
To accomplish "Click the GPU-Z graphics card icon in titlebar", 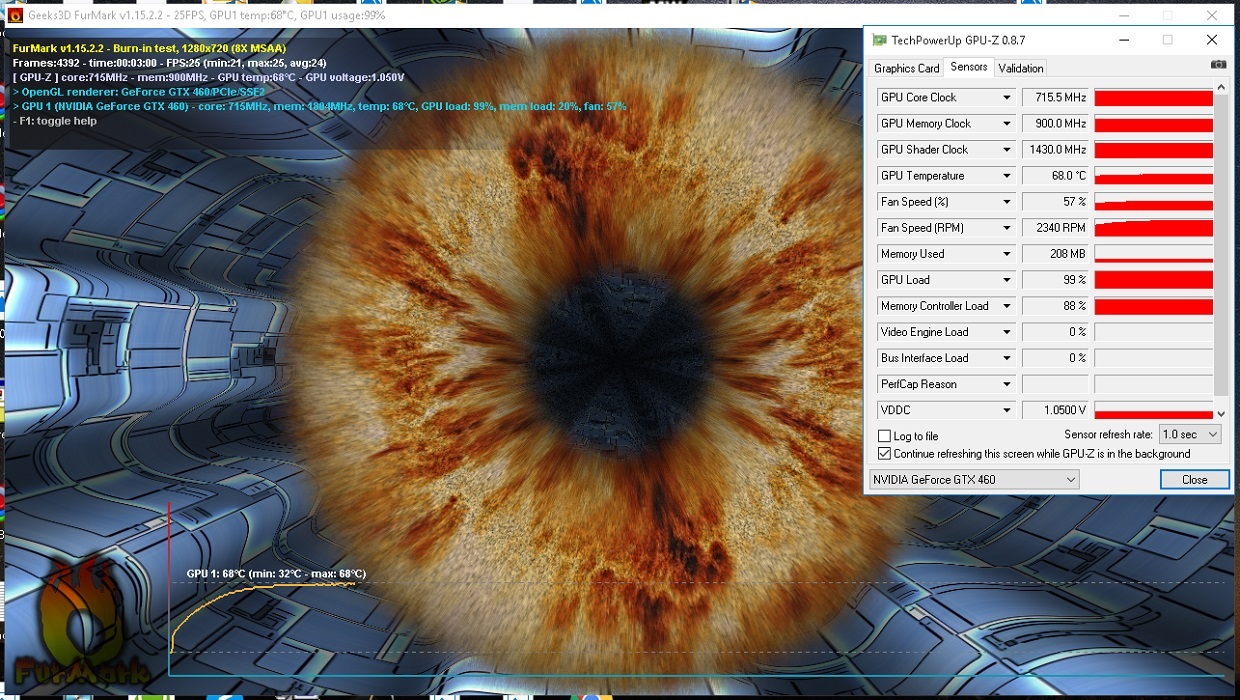I will tap(880, 39).
